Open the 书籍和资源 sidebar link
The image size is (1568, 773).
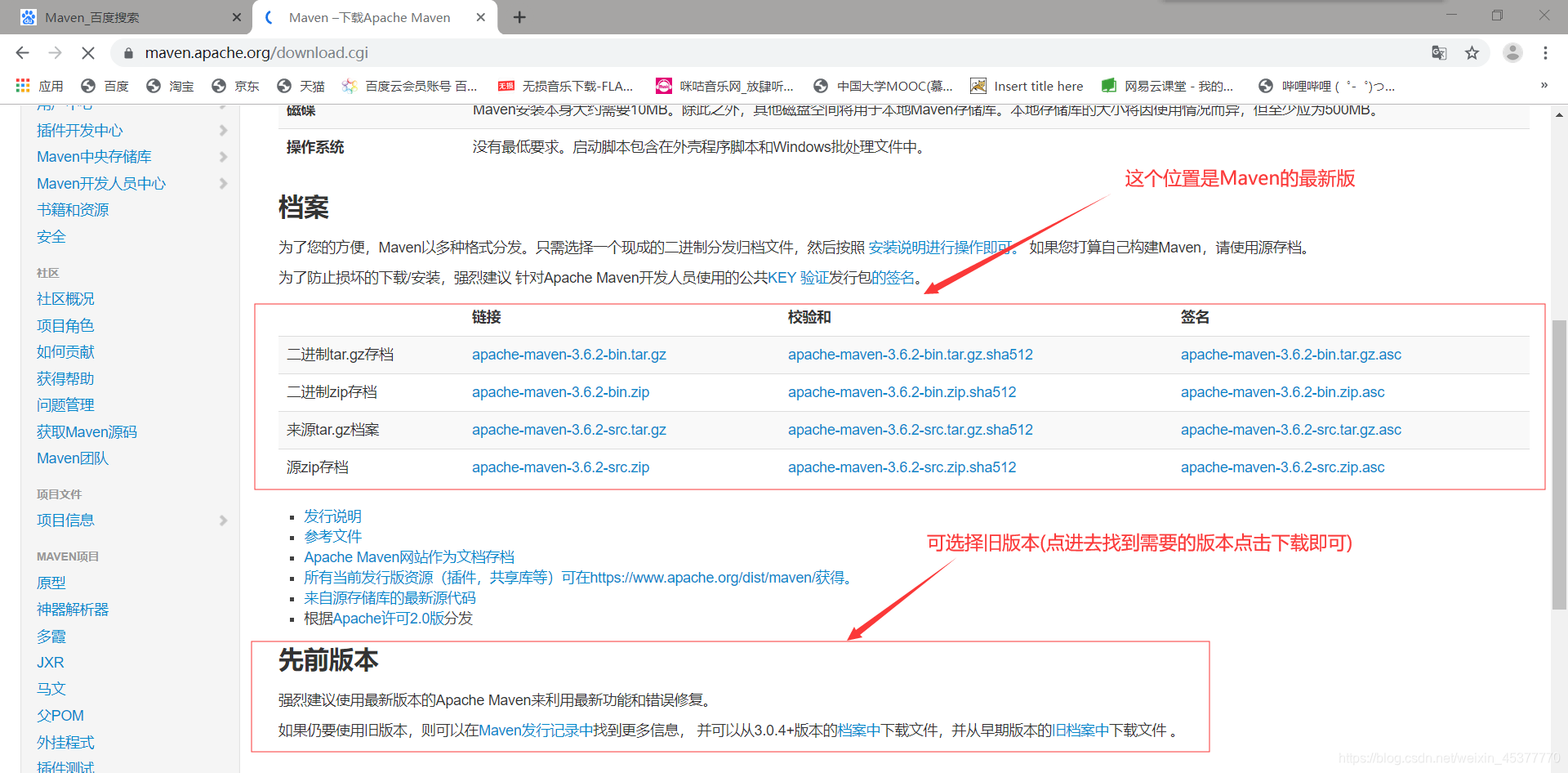[x=73, y=210]
